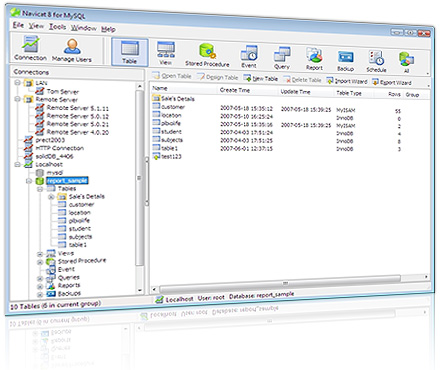Select Remote Server 4.0.20 connection

[x=77, y=132]
